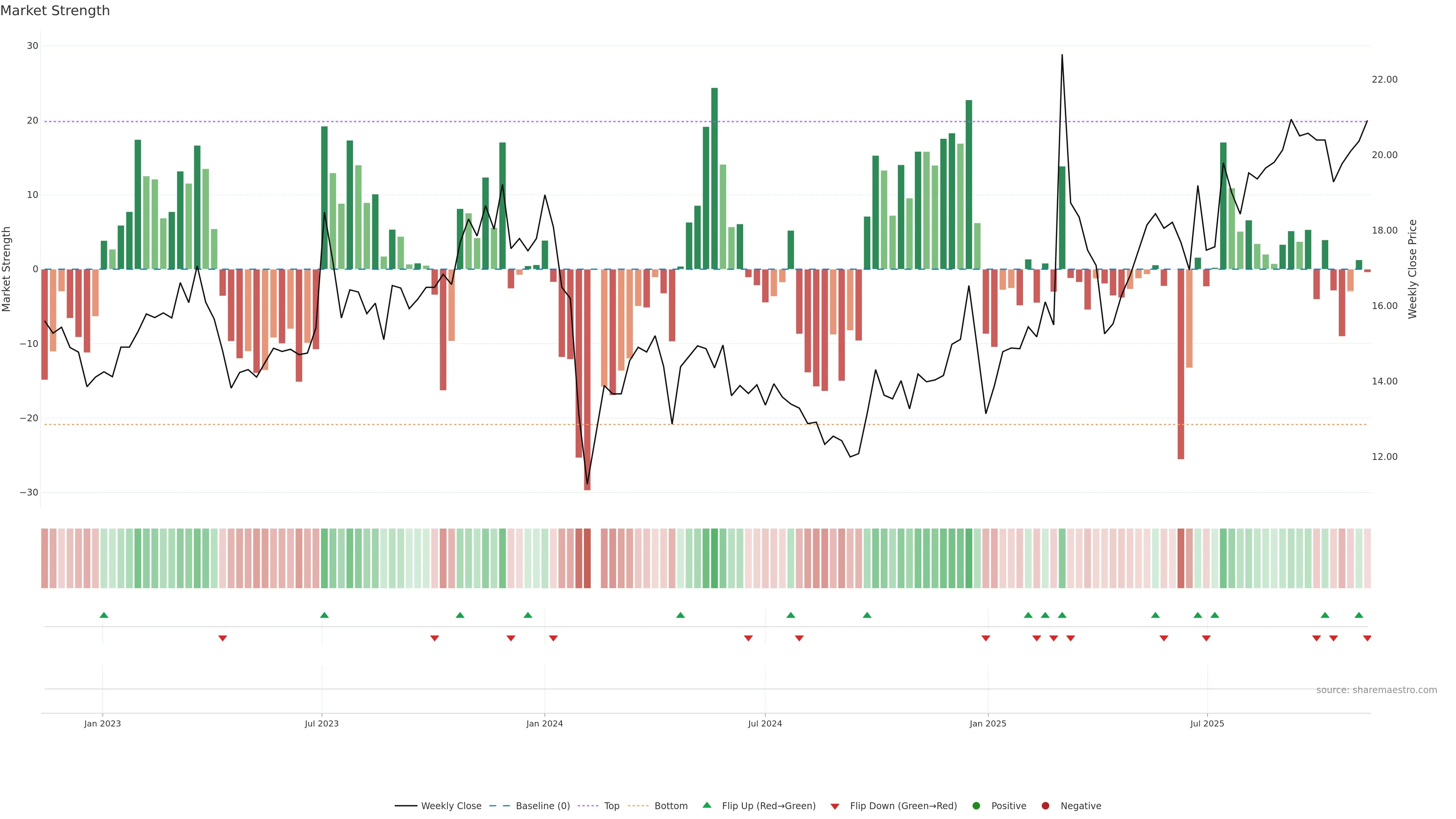The width and height of the screenshot is (1456, 819).
Task: Click the Negative red circle legend icon
Action: (1045, 806)
